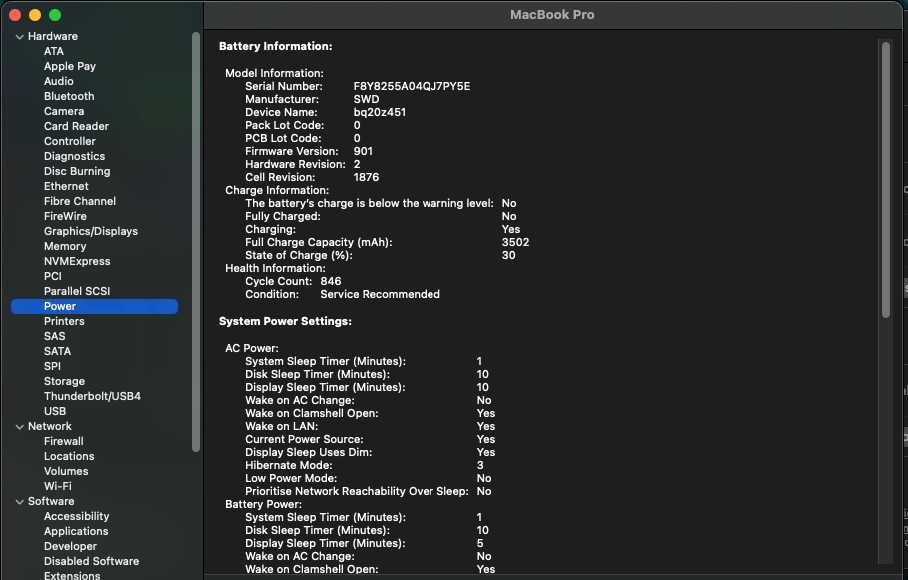Open the Ethernet entry
This screenshot has width=908, height=580.
pos(66,186)
